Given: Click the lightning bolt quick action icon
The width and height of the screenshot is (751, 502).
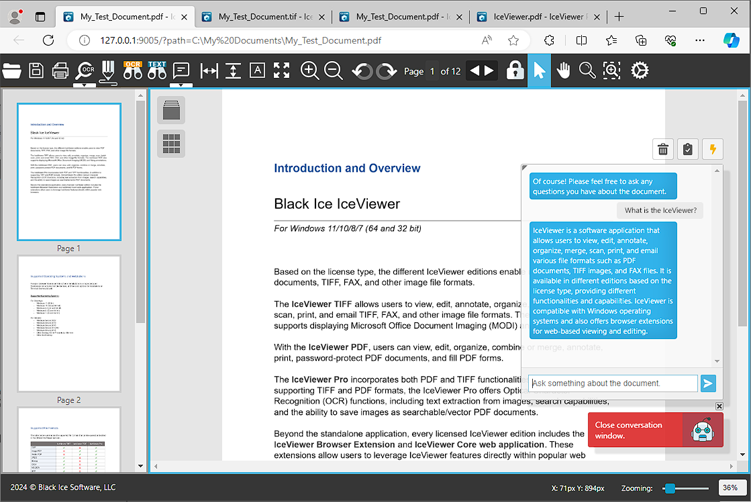Looking at the screenshot, I should coord(712,150).
